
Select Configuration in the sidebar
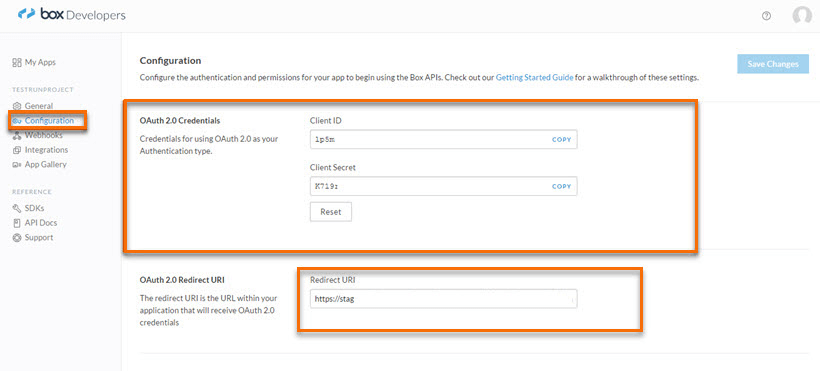click(49, 121)
